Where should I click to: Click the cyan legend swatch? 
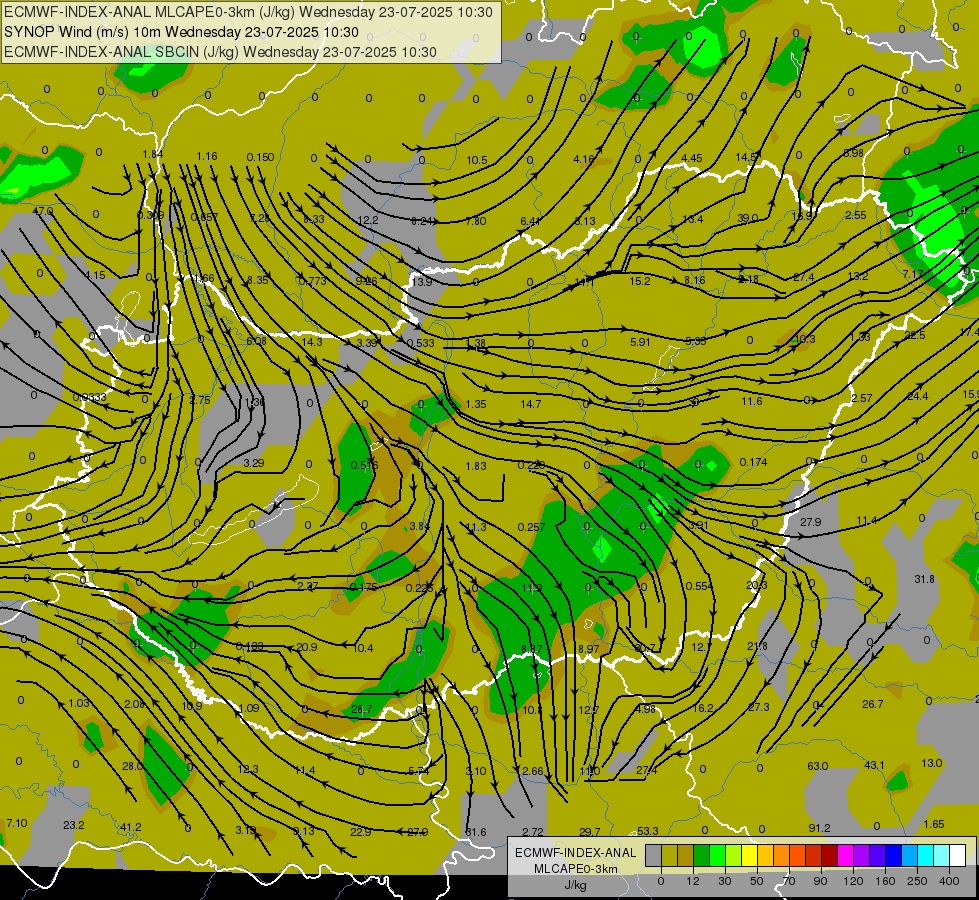pyautogui.click(x=926, y=856)
